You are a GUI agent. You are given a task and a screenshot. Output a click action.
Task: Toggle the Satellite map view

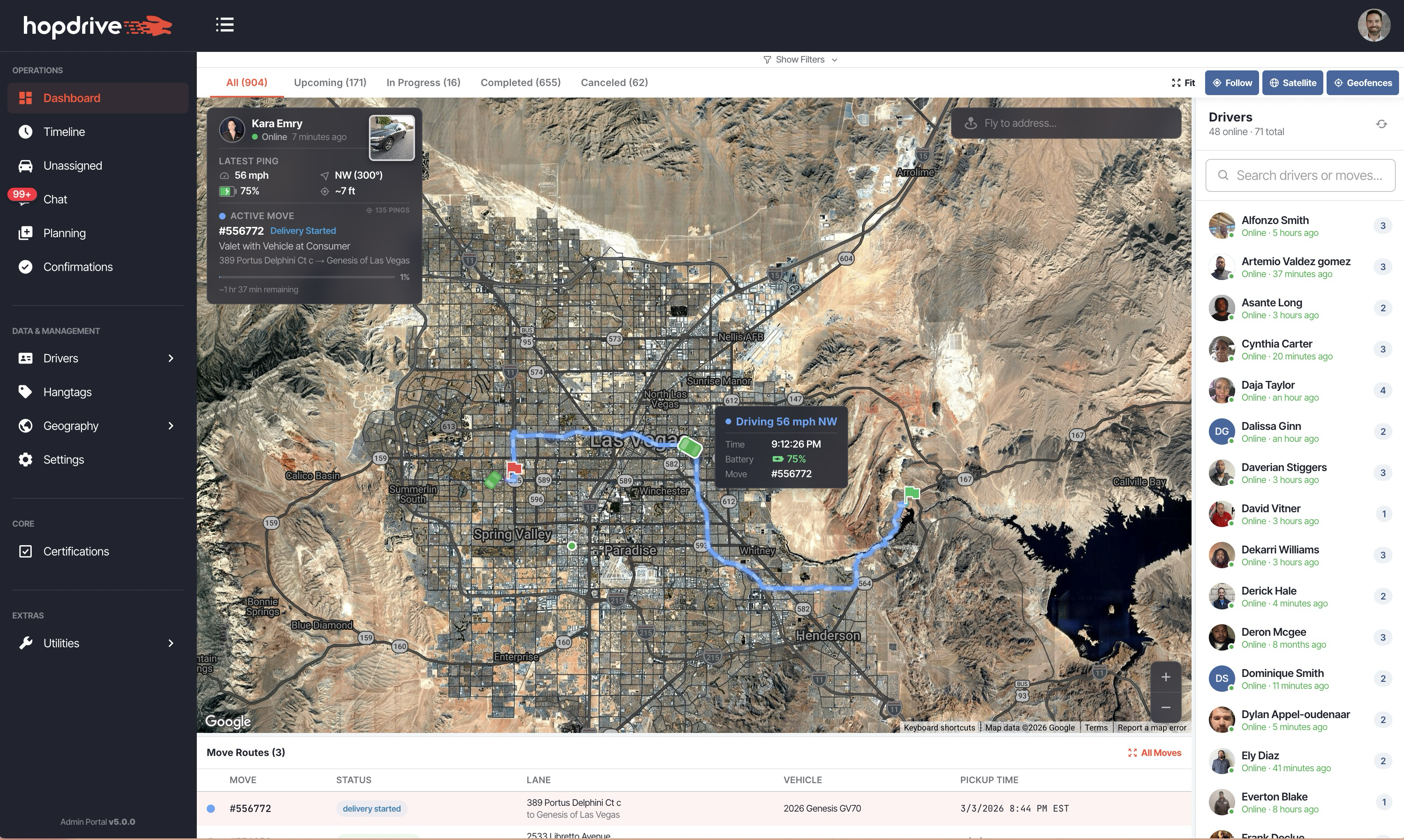click(1292, 83)
